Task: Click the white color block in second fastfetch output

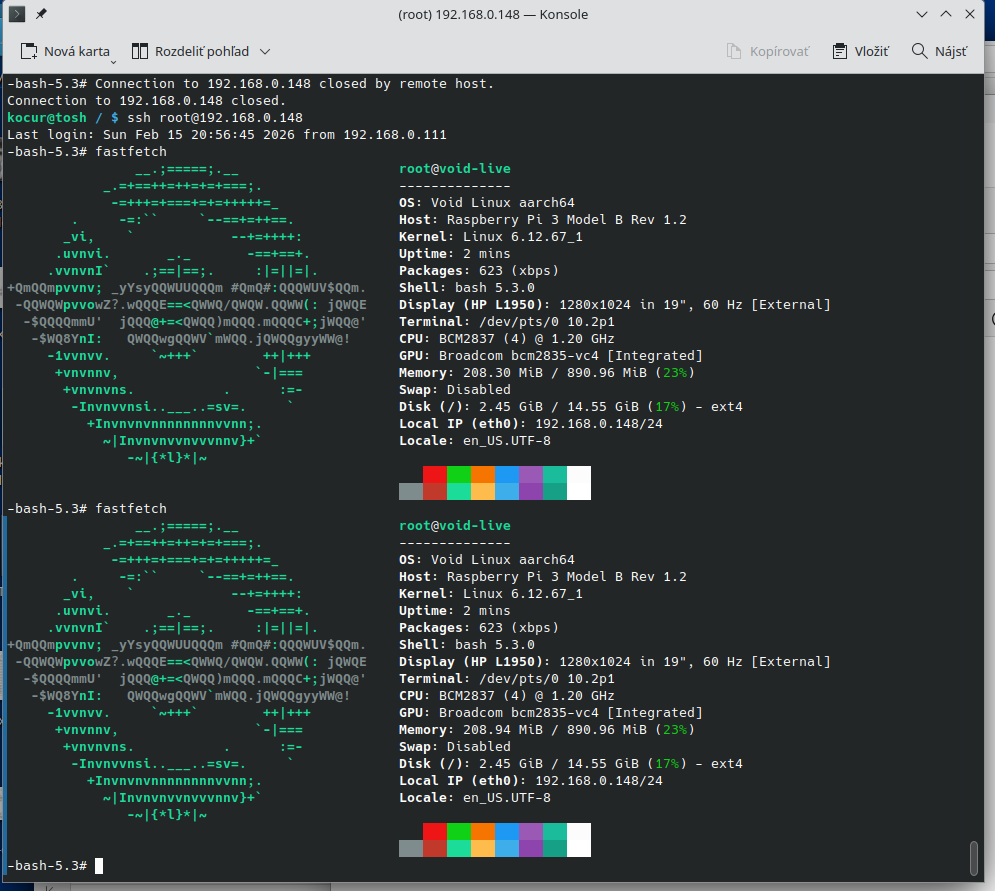Action: [x=579, y=840]
